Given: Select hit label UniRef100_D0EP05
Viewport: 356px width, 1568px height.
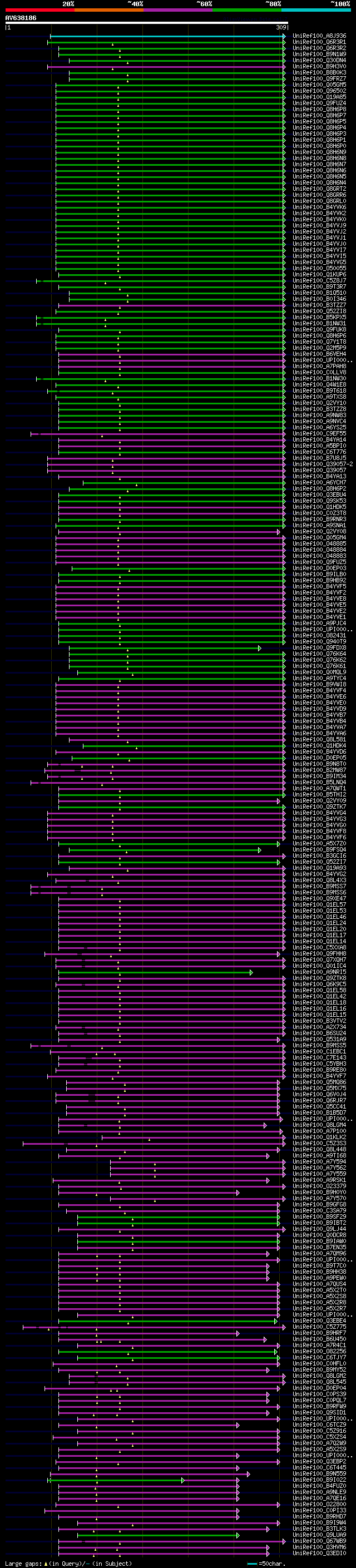Looking at the screenshot, I should (319, 758).
